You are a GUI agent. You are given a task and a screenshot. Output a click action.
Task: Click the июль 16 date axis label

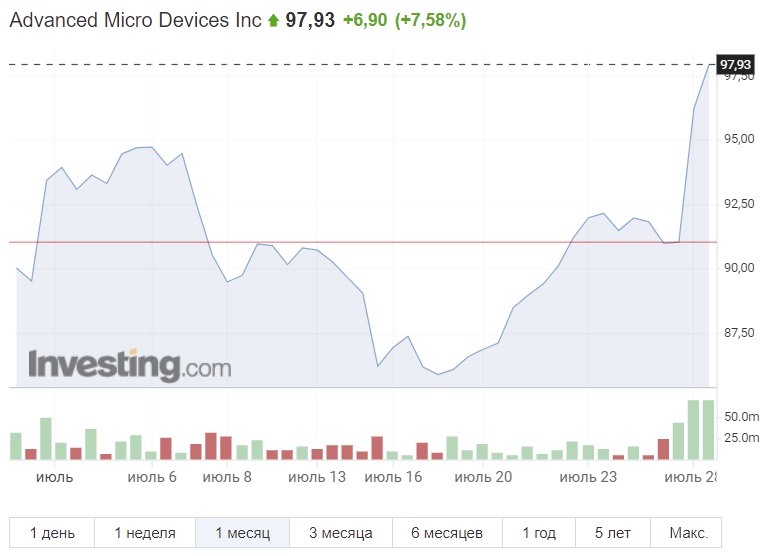coord(393,477)
